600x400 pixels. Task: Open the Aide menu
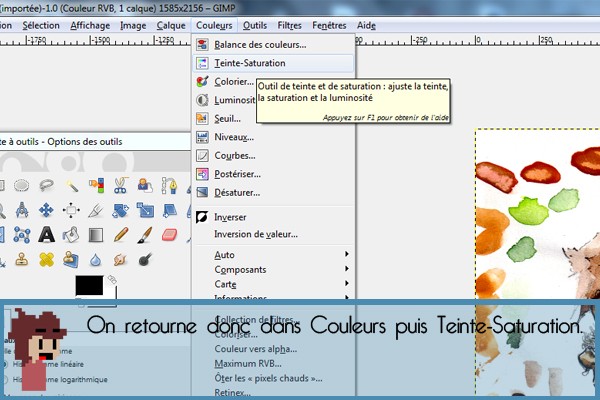366,26
